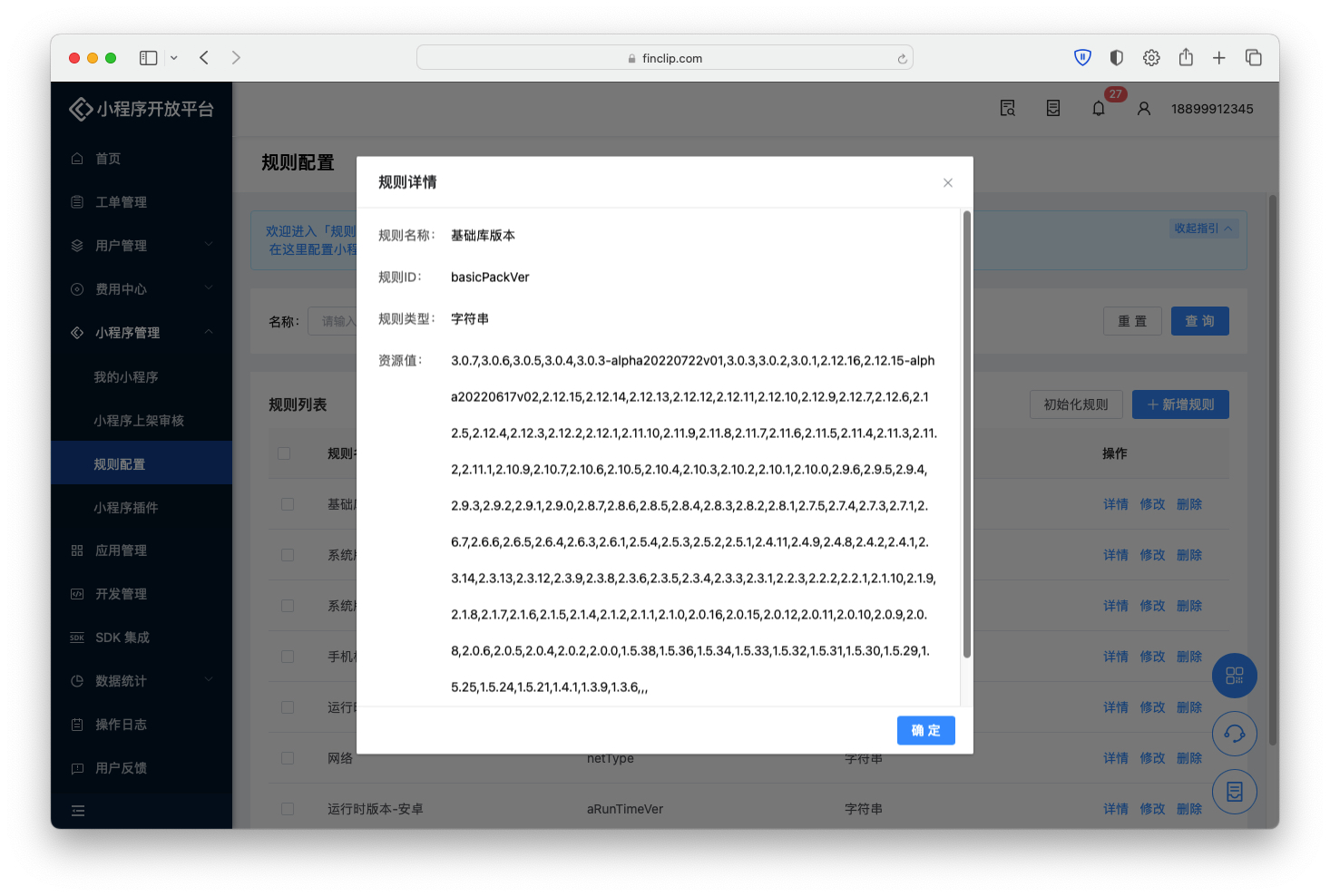Close the rule details dialog
Image resolution: width=1330 pixels, height=896 pixels.
(947, 182)
